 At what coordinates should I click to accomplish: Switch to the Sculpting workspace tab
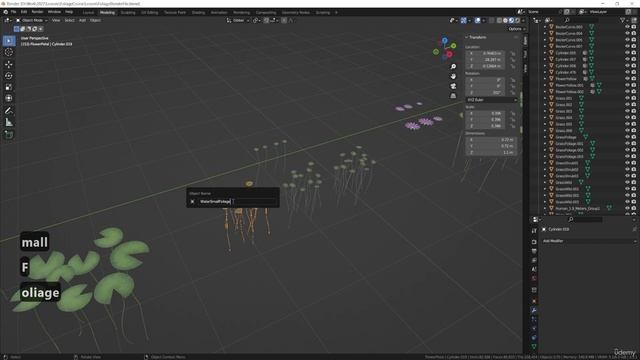pos(128,13)
